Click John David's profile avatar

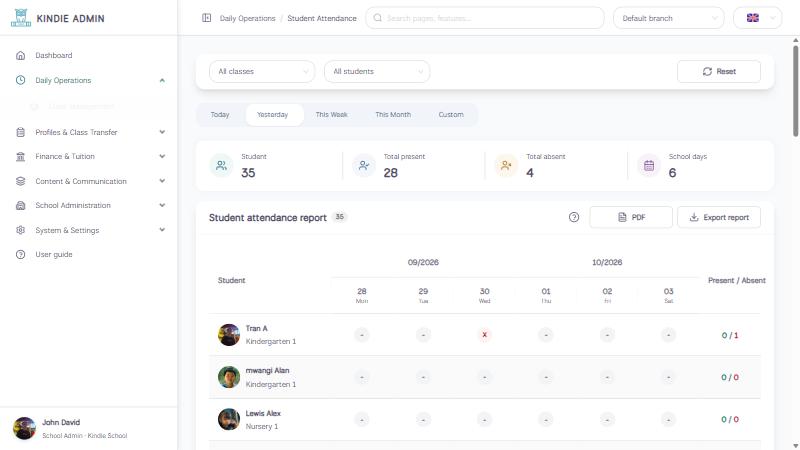(x=24, y=428)
